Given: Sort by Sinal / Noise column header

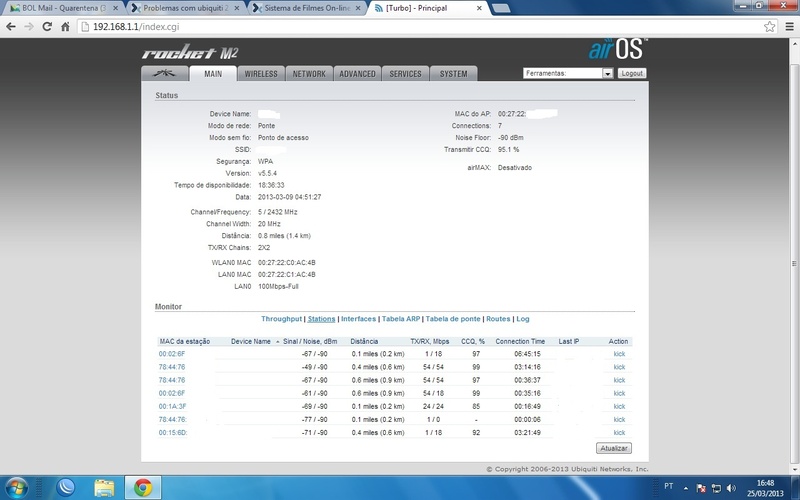Looking at the screenshot, I should [310, 341].
